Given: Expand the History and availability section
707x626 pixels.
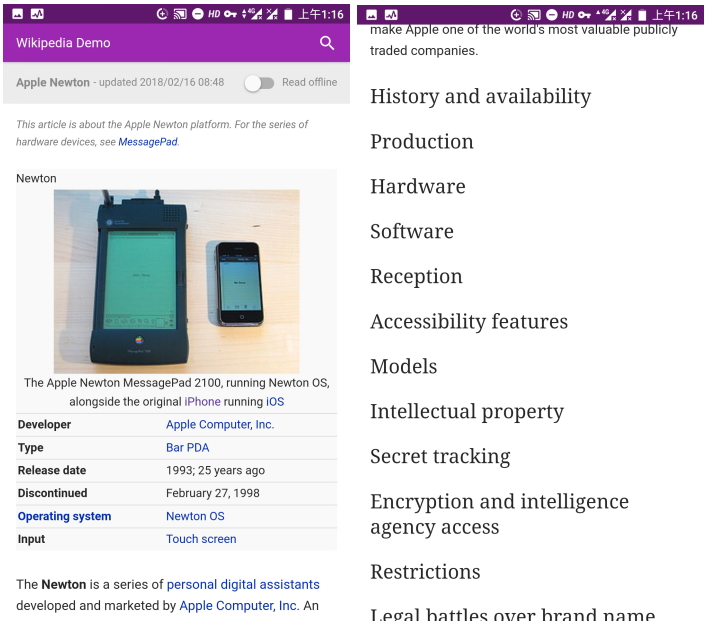Looking at the screenshot, I should (481, 97).
